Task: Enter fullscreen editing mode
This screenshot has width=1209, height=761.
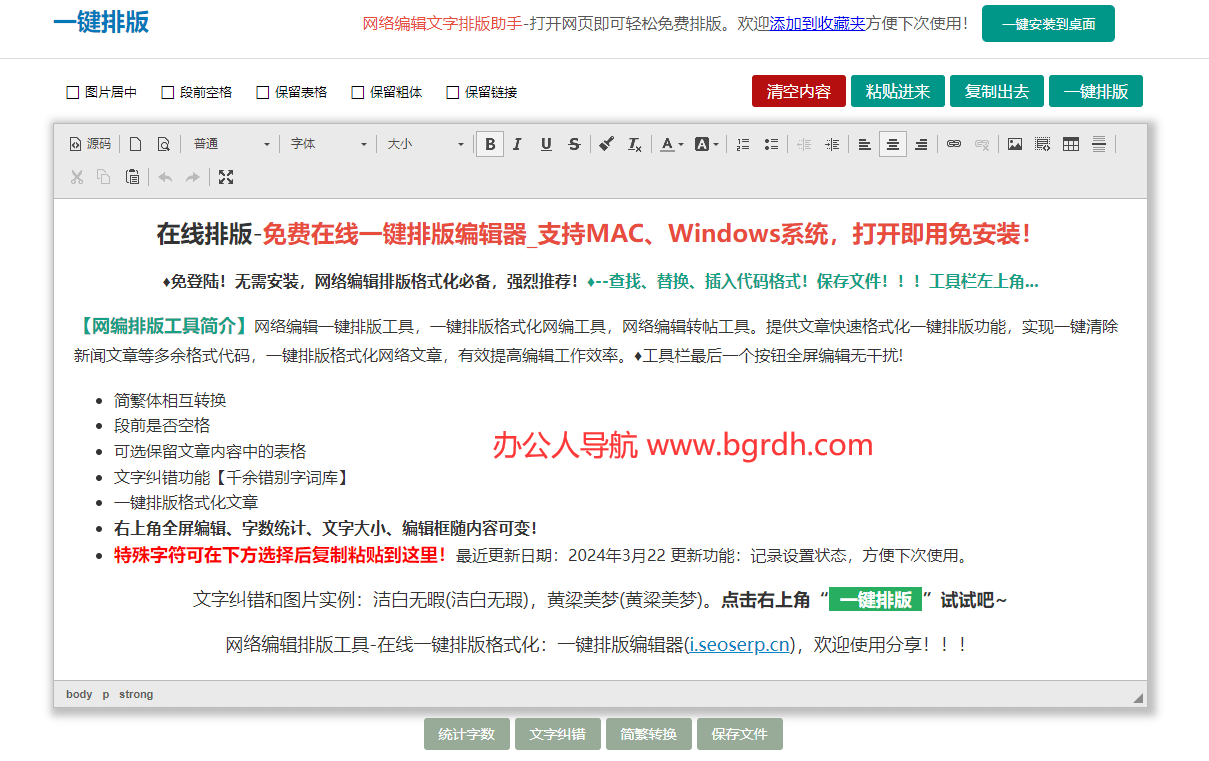Action: (226, 177)
